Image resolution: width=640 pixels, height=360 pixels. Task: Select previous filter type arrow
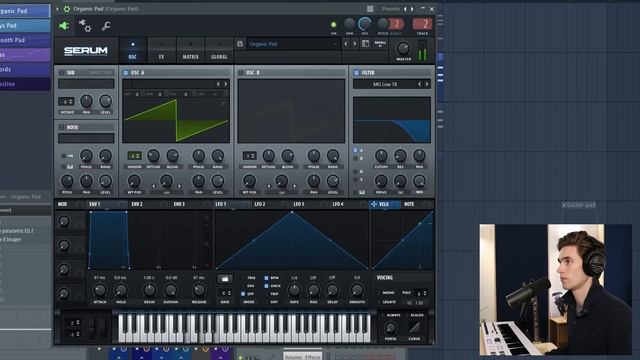419,84
